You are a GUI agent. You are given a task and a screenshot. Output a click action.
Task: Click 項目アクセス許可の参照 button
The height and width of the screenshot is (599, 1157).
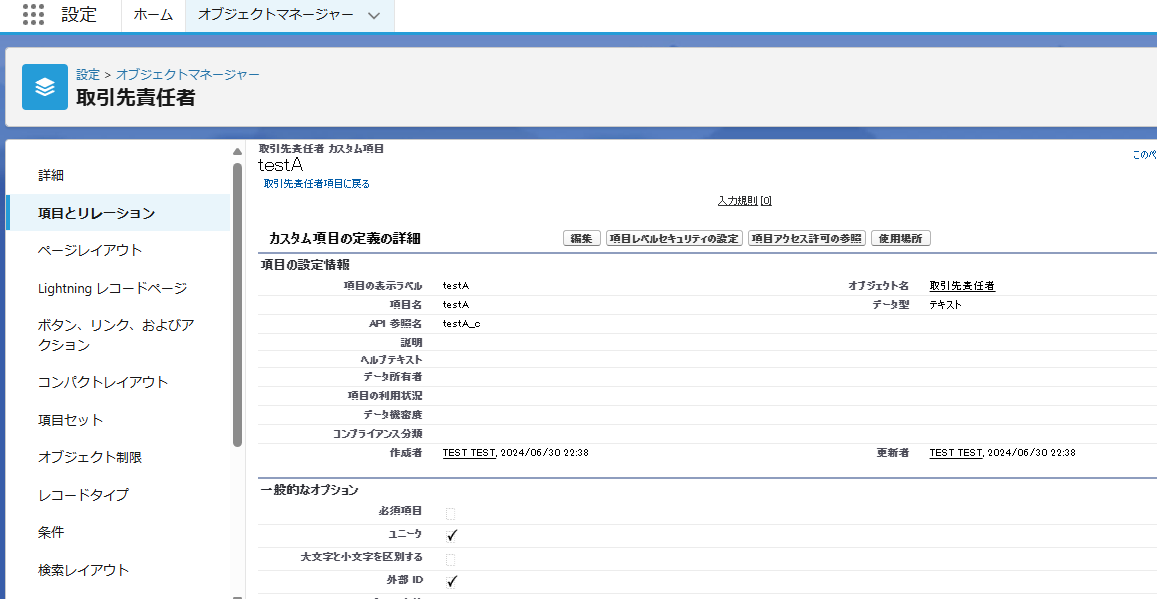pyautogui.click(x=807, y=238)
